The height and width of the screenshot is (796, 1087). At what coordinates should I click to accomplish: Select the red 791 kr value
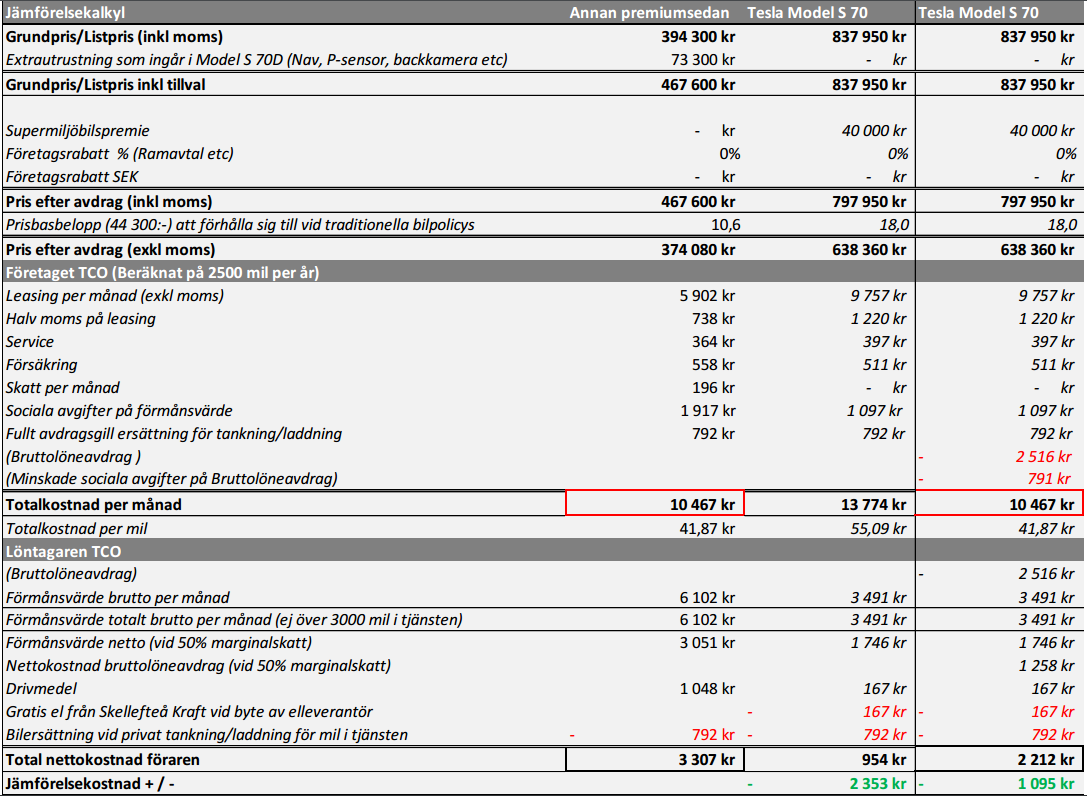(x=1050, y=478)
